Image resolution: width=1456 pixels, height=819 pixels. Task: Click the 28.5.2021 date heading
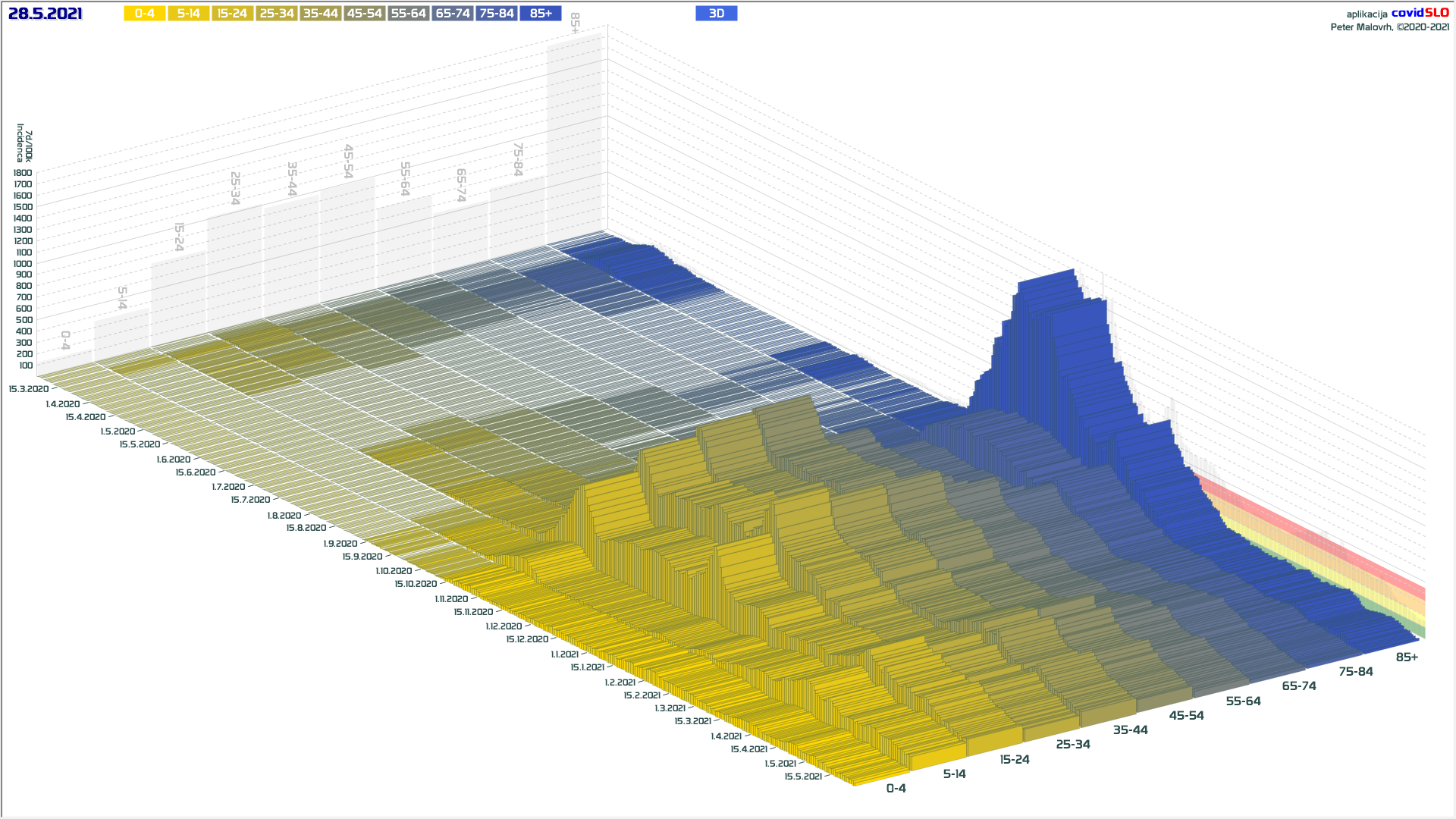pos(45,14)
